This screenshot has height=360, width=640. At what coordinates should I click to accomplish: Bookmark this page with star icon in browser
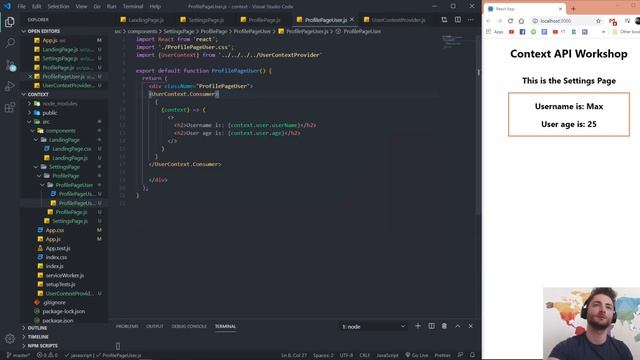[598, 21]
